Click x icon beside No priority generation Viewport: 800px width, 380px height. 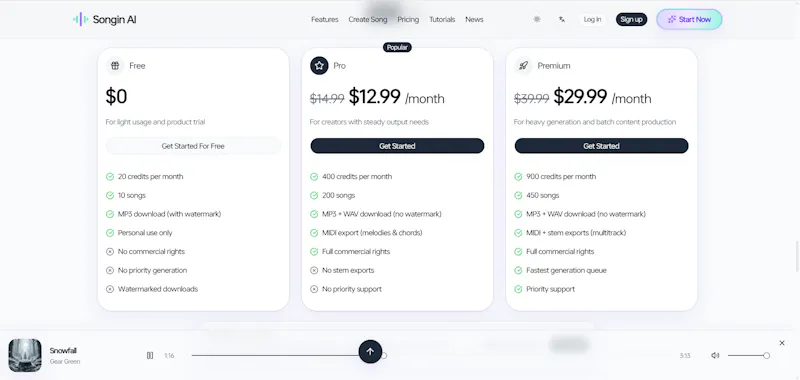coord(110,270)
